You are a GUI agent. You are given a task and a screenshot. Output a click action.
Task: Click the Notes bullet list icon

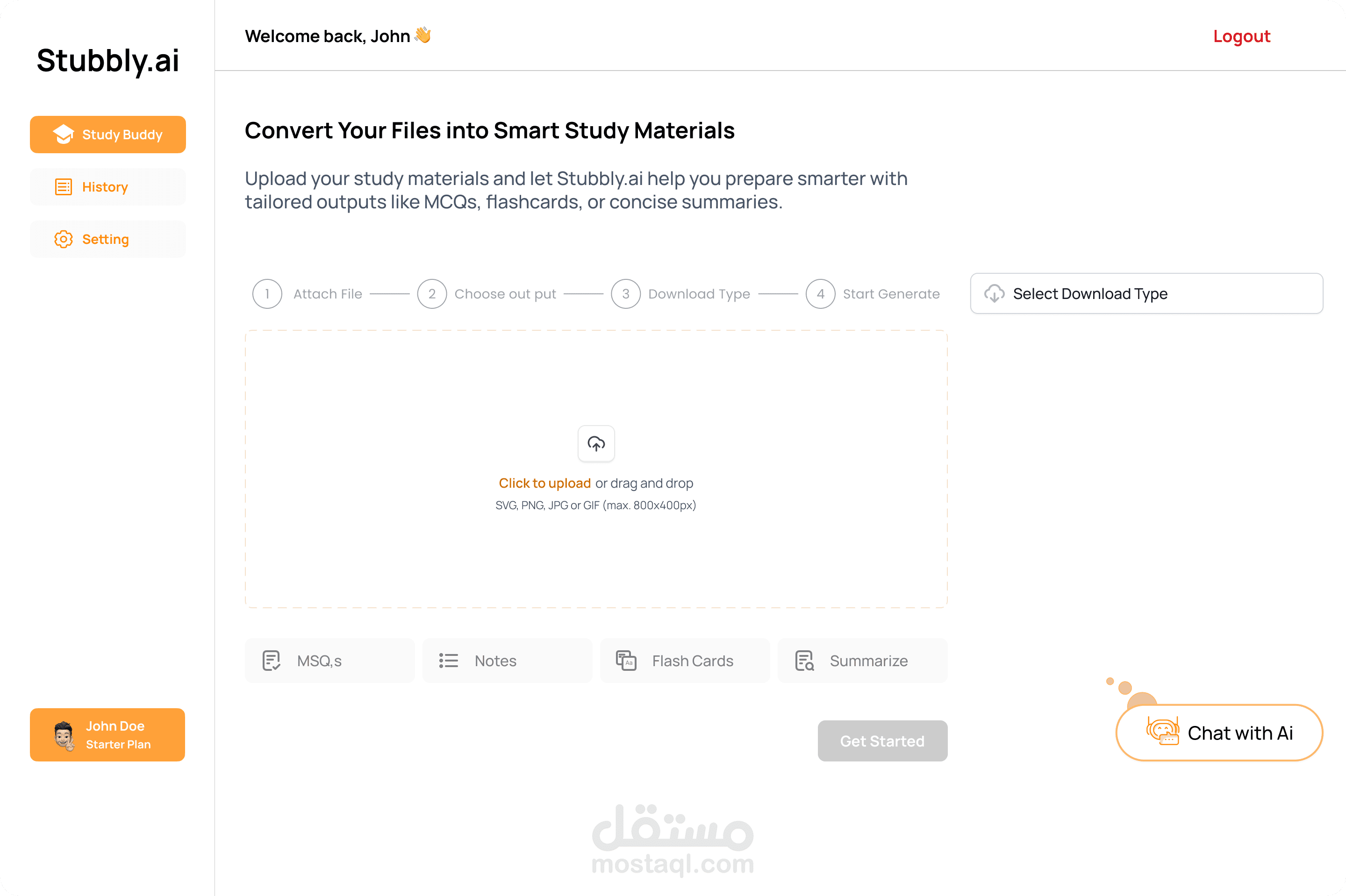[x=449, y=661]
